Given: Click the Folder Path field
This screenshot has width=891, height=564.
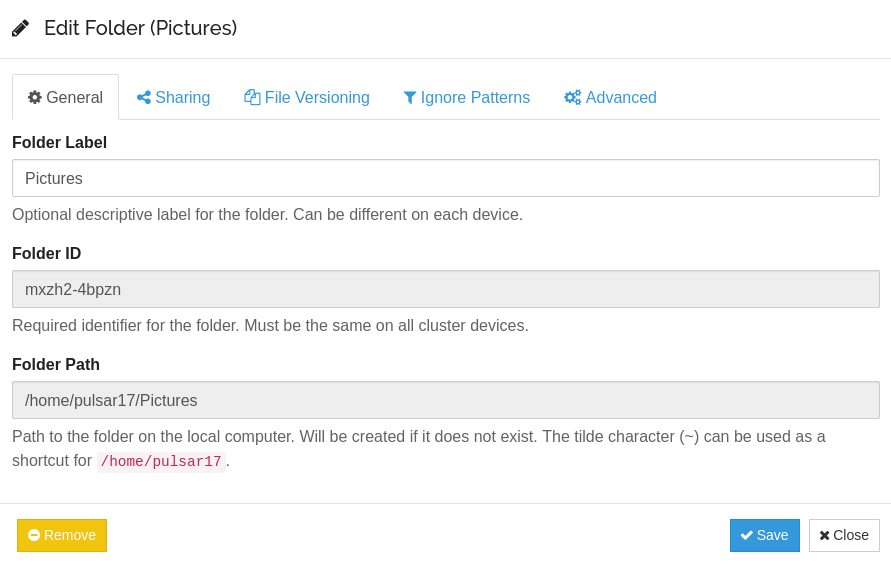Looking at the screenshot, I should (446, 400).
